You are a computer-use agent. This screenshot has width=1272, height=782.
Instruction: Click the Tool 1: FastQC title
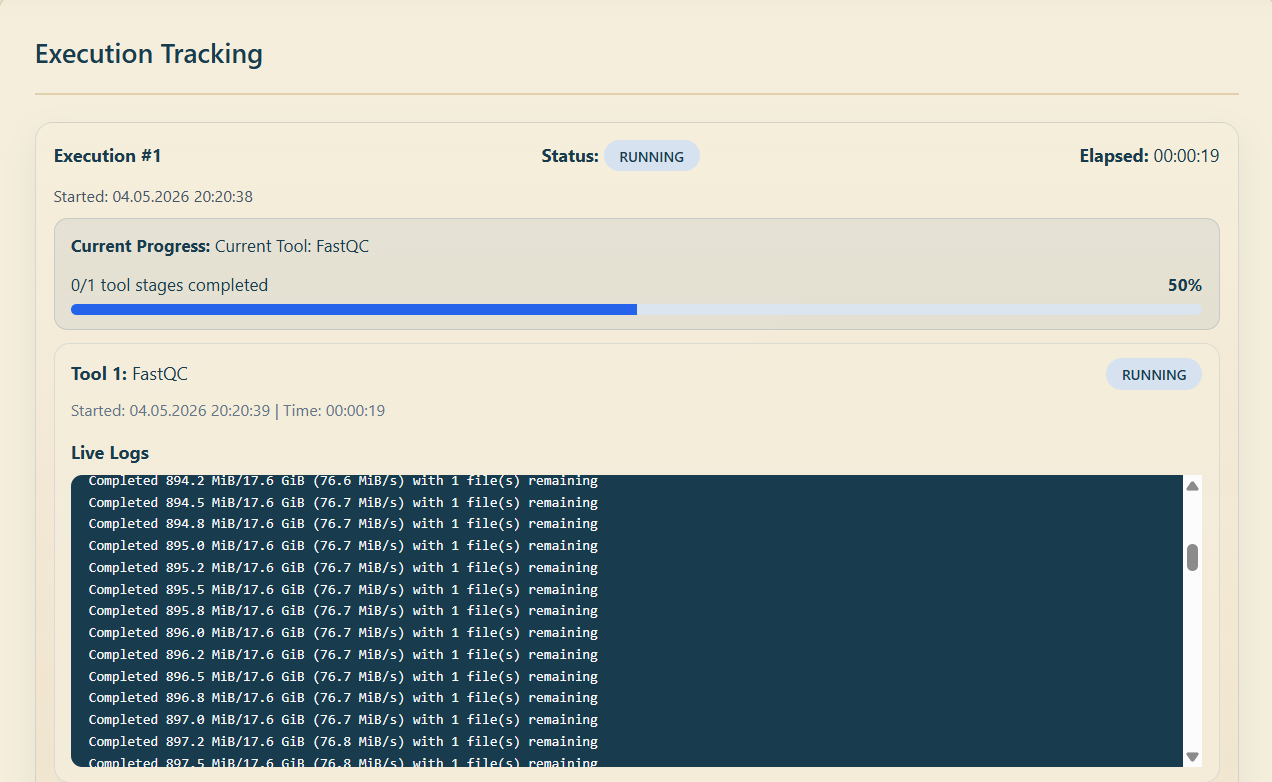tap(129, 374)
